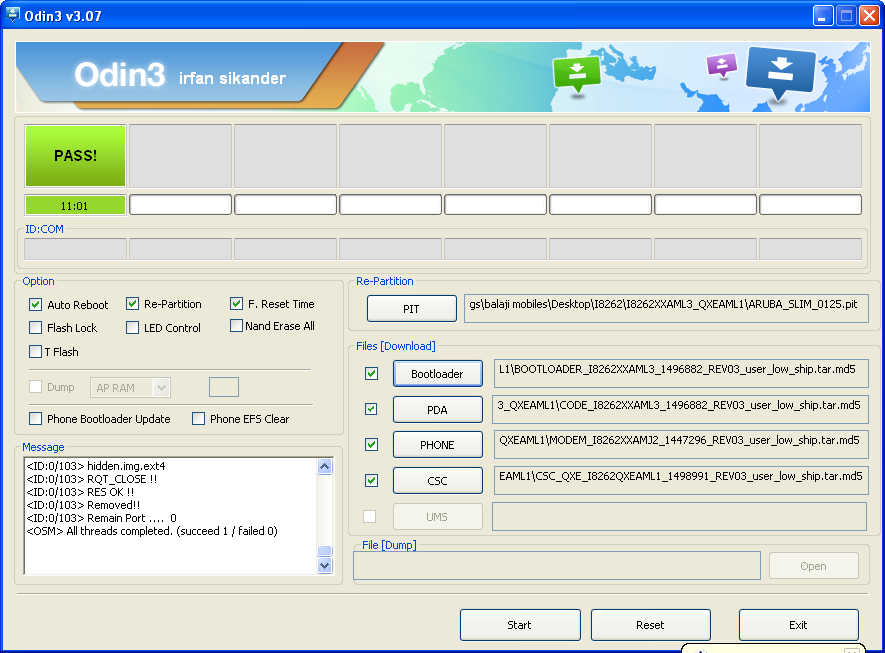Click the Exit button
The height and width of the screenshot is (653, 885).
click(799, 625)
